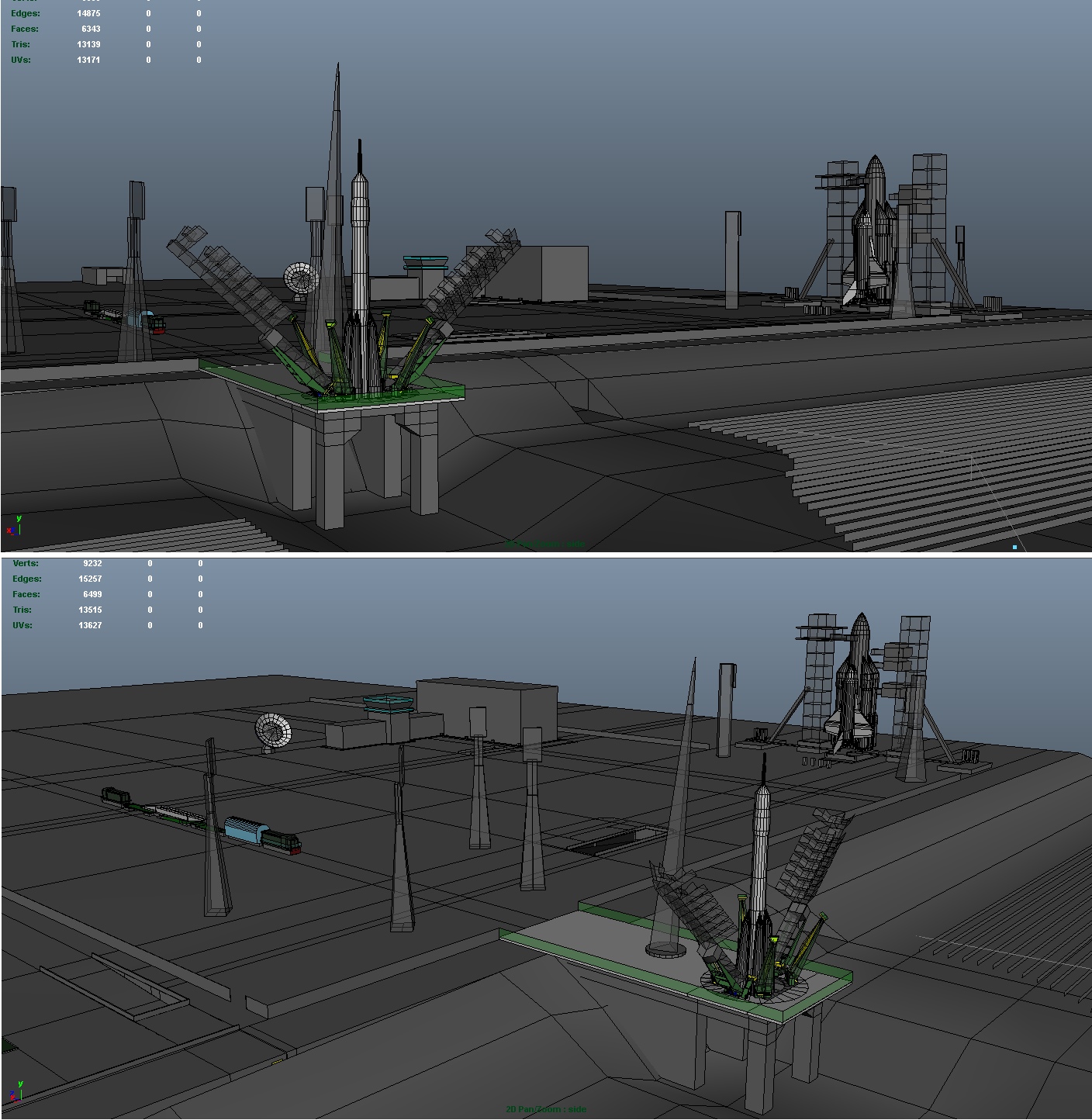Image resolution: width=1092 pixels, height=1120 pixels.
Task: Click the Tris count 13139
Action: coord(88,44)
